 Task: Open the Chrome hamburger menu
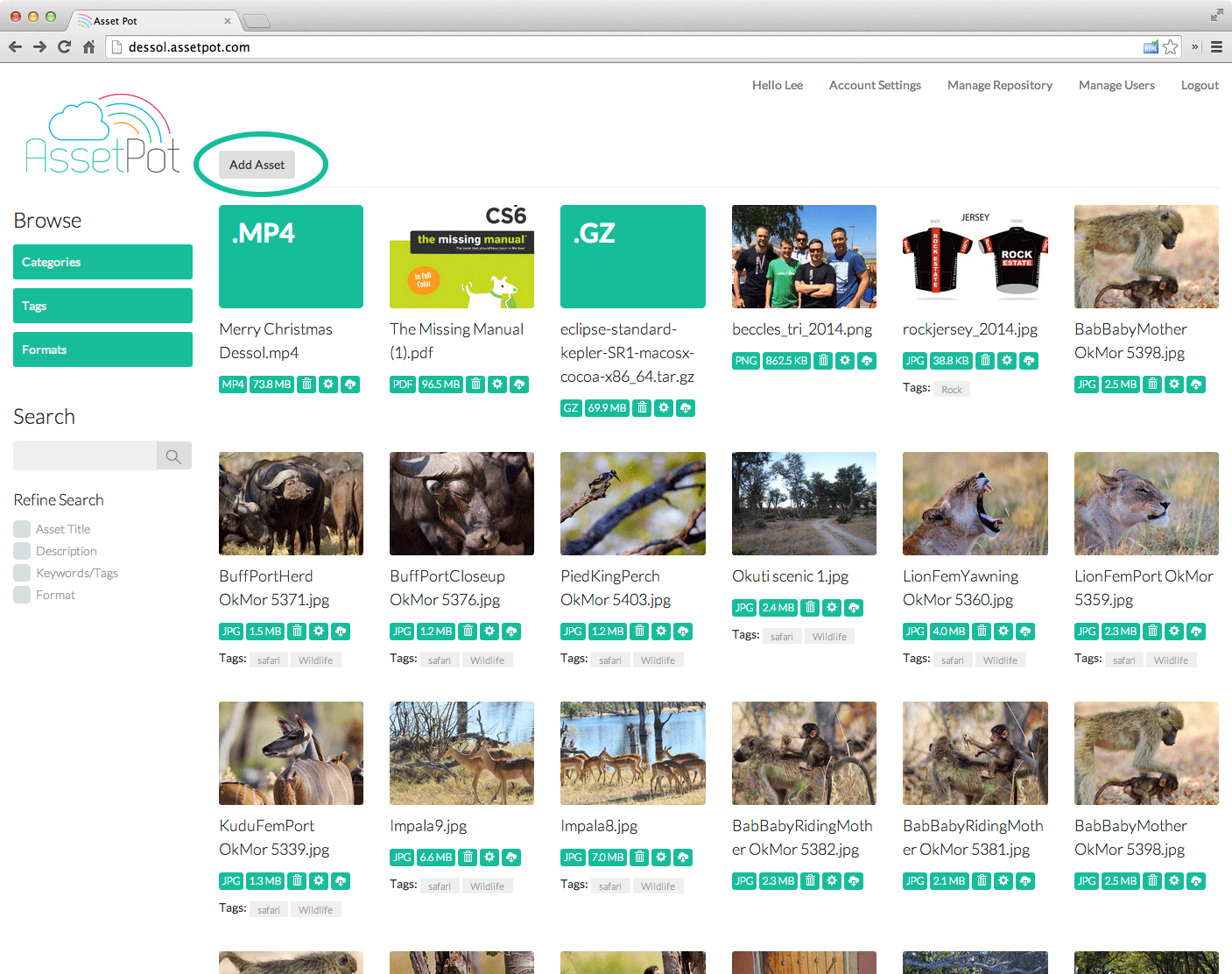point(1216,47)
